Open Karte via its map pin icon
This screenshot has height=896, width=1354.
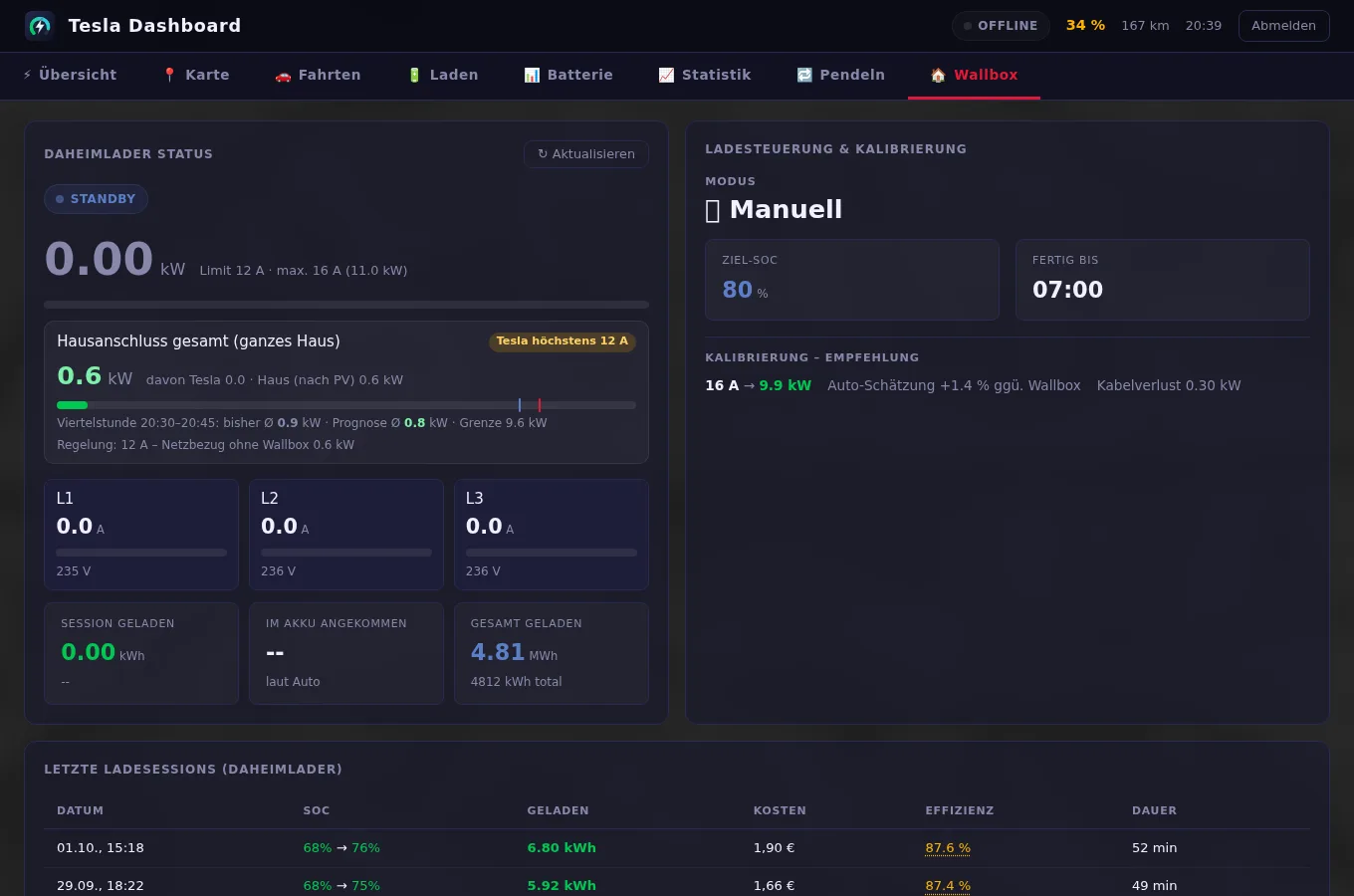tap(169, 75)
